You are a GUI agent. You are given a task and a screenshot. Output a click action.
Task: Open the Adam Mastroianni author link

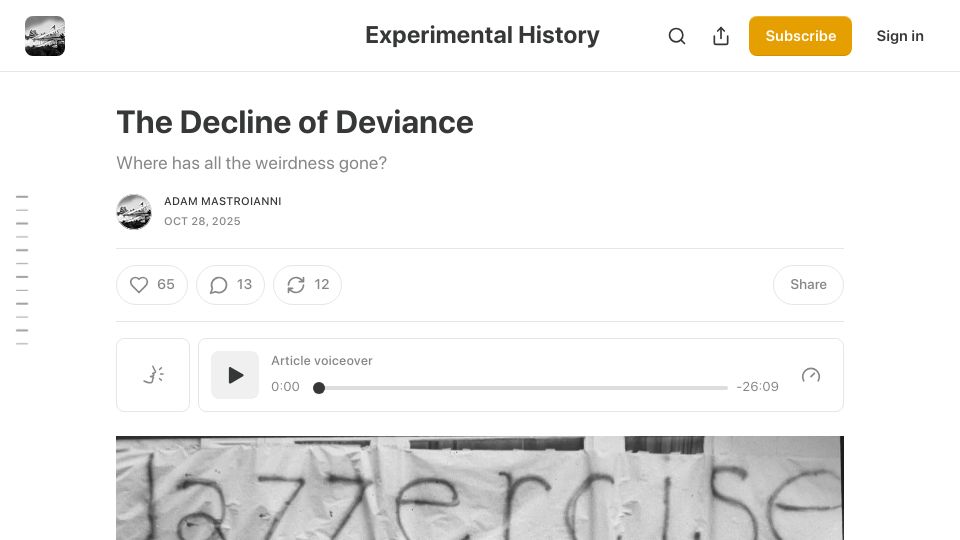[x=222, y=201]
